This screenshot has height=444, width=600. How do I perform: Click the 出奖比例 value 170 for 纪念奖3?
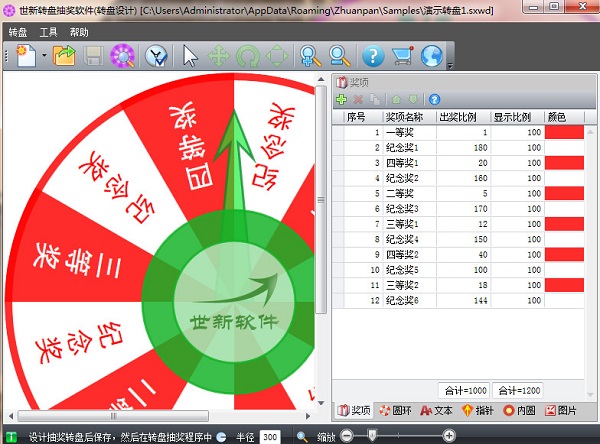point(463,209)
